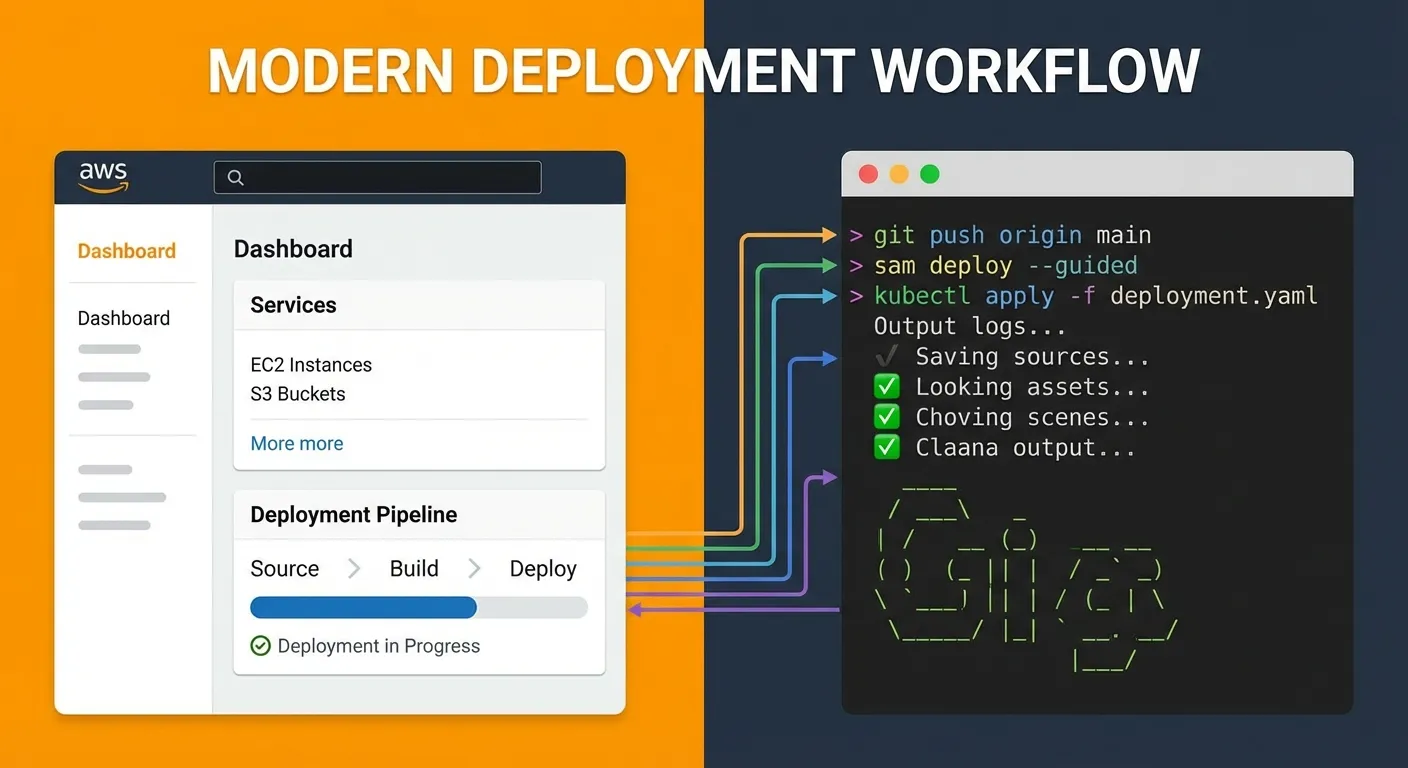The height and width of the screenshot is (768, 1408).
Task: Click the chevron between Source and Build
Action: 354,569
